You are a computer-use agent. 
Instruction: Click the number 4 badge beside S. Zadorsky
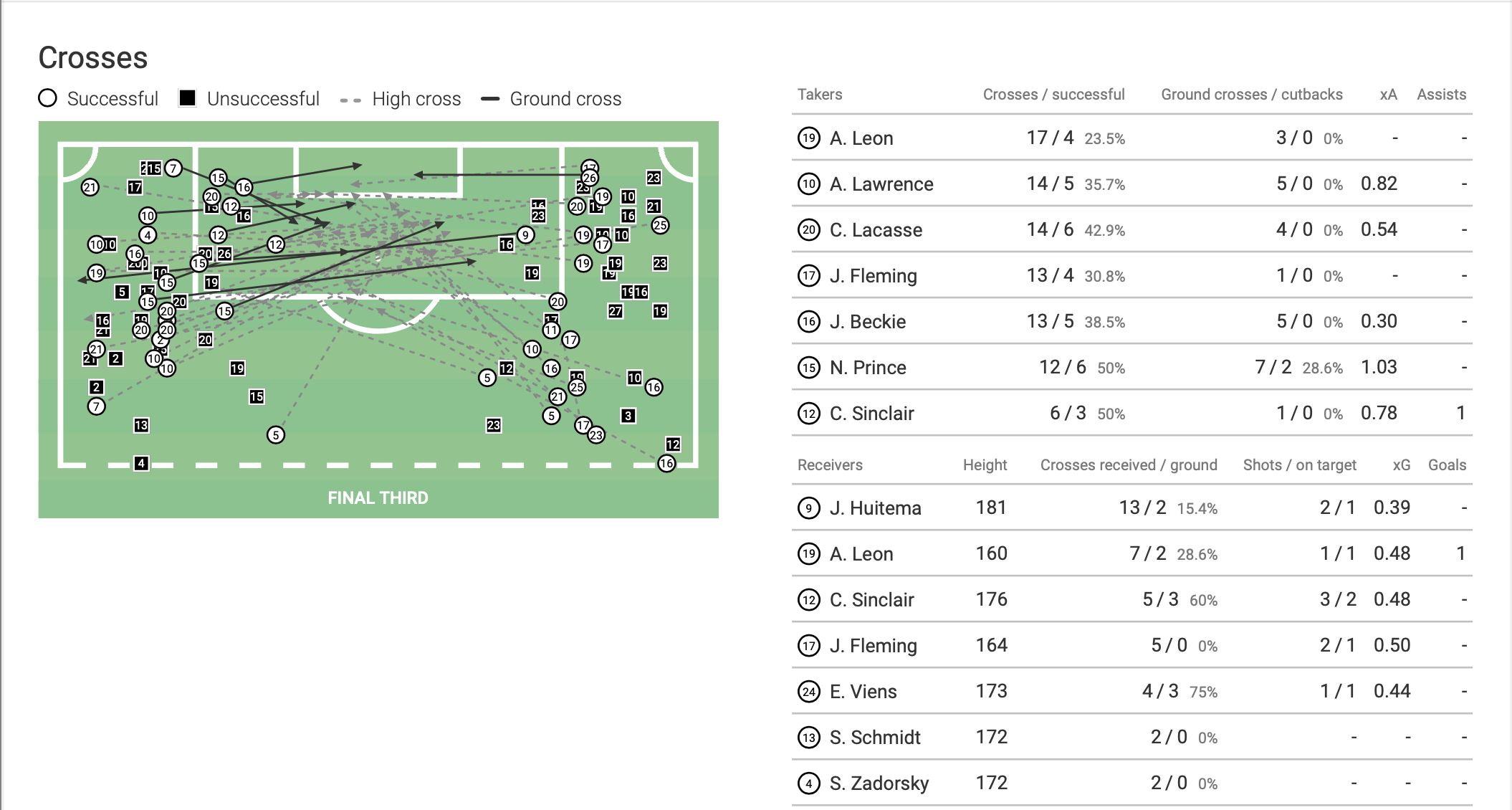809,783
